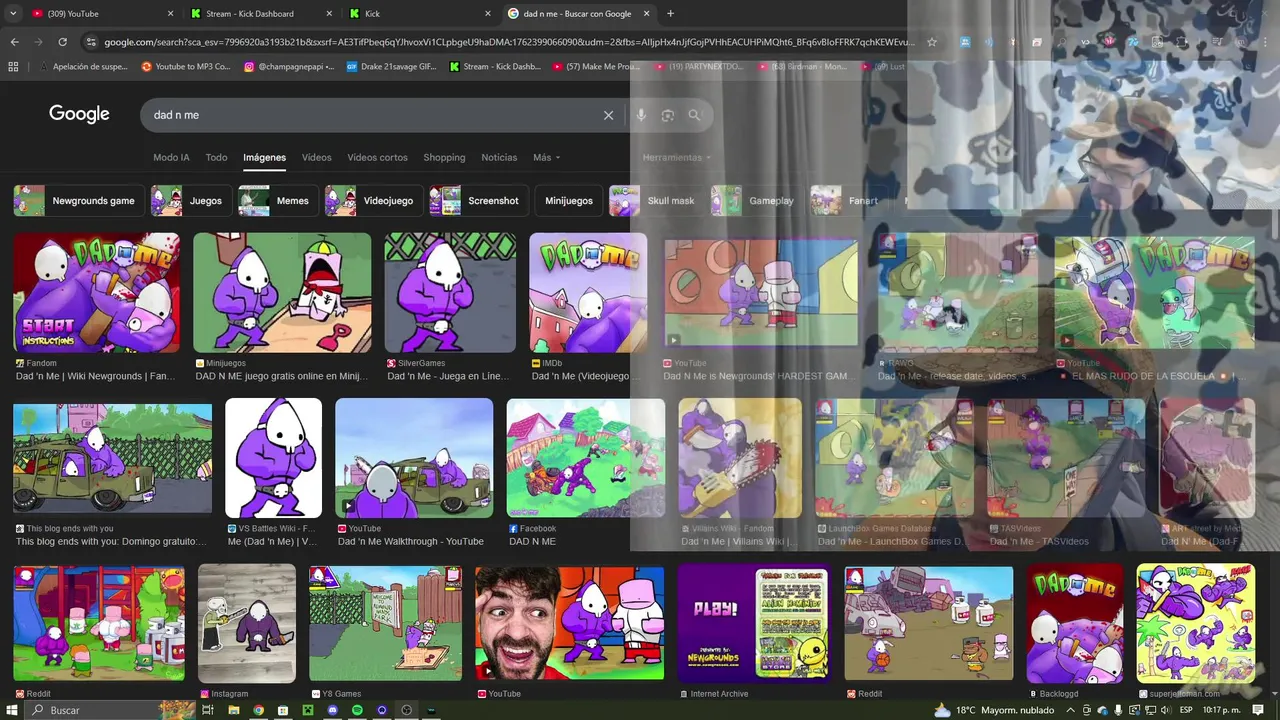The height and width of the screenshot is (720, 1280).
Task: Open the Apelación de suspe... bookmark
Action: [82, 67]
